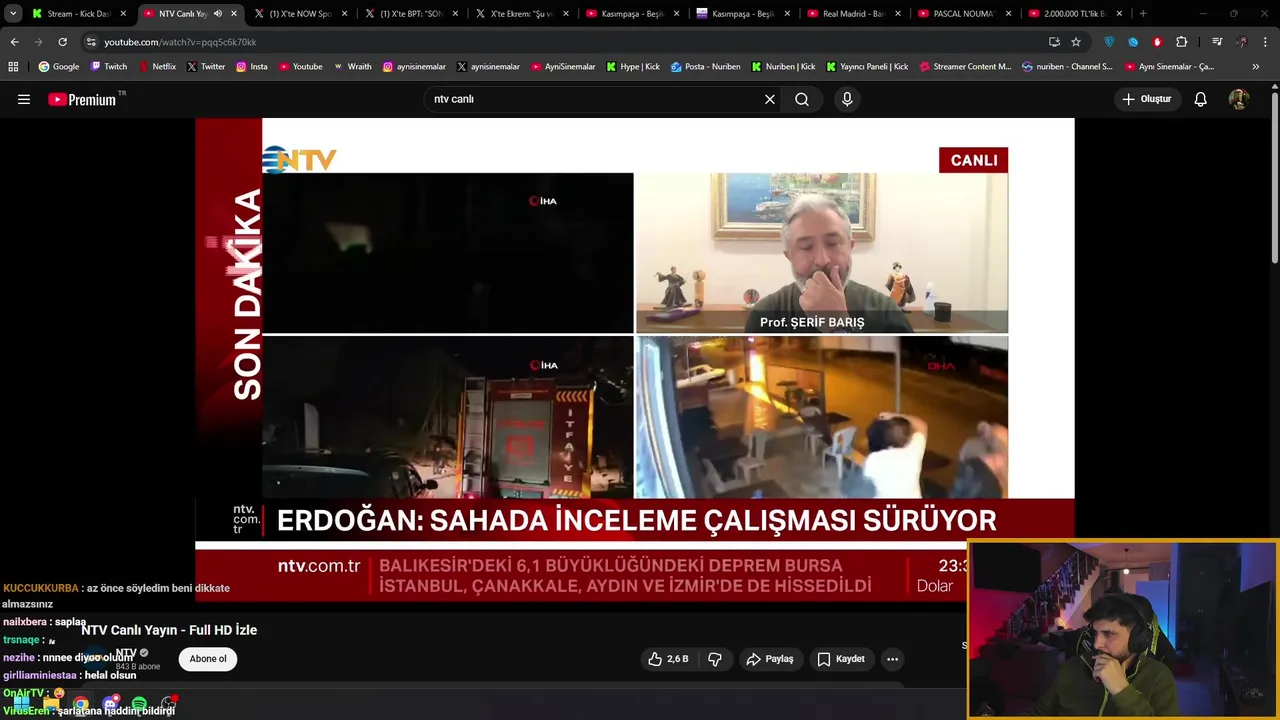Screen dimensions: 1280x720
Task: Open the Google apps grid in bookmarks bar
Action: pyautogui.click(x=13, y=67)
